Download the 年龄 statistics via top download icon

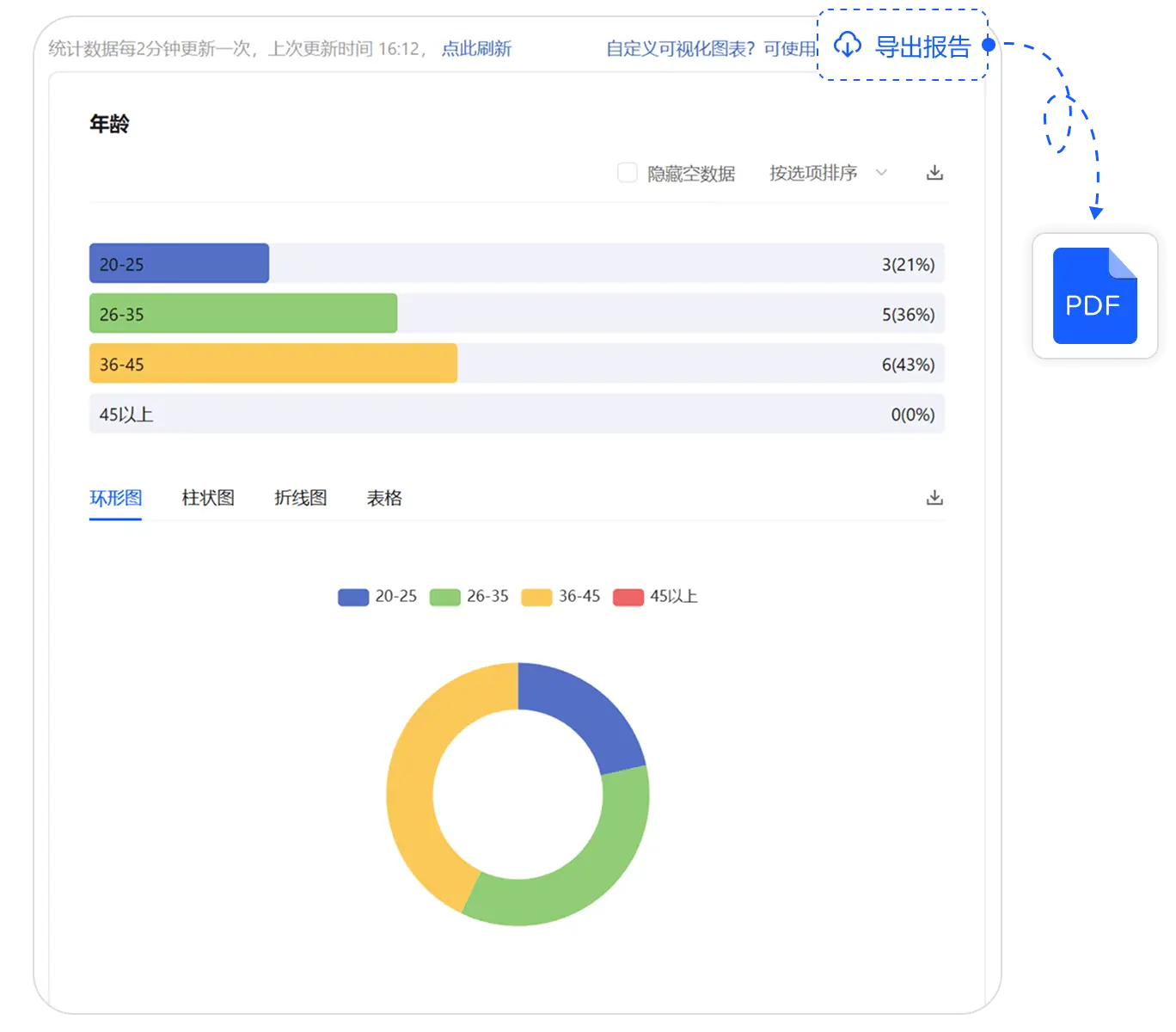(934, 173)
